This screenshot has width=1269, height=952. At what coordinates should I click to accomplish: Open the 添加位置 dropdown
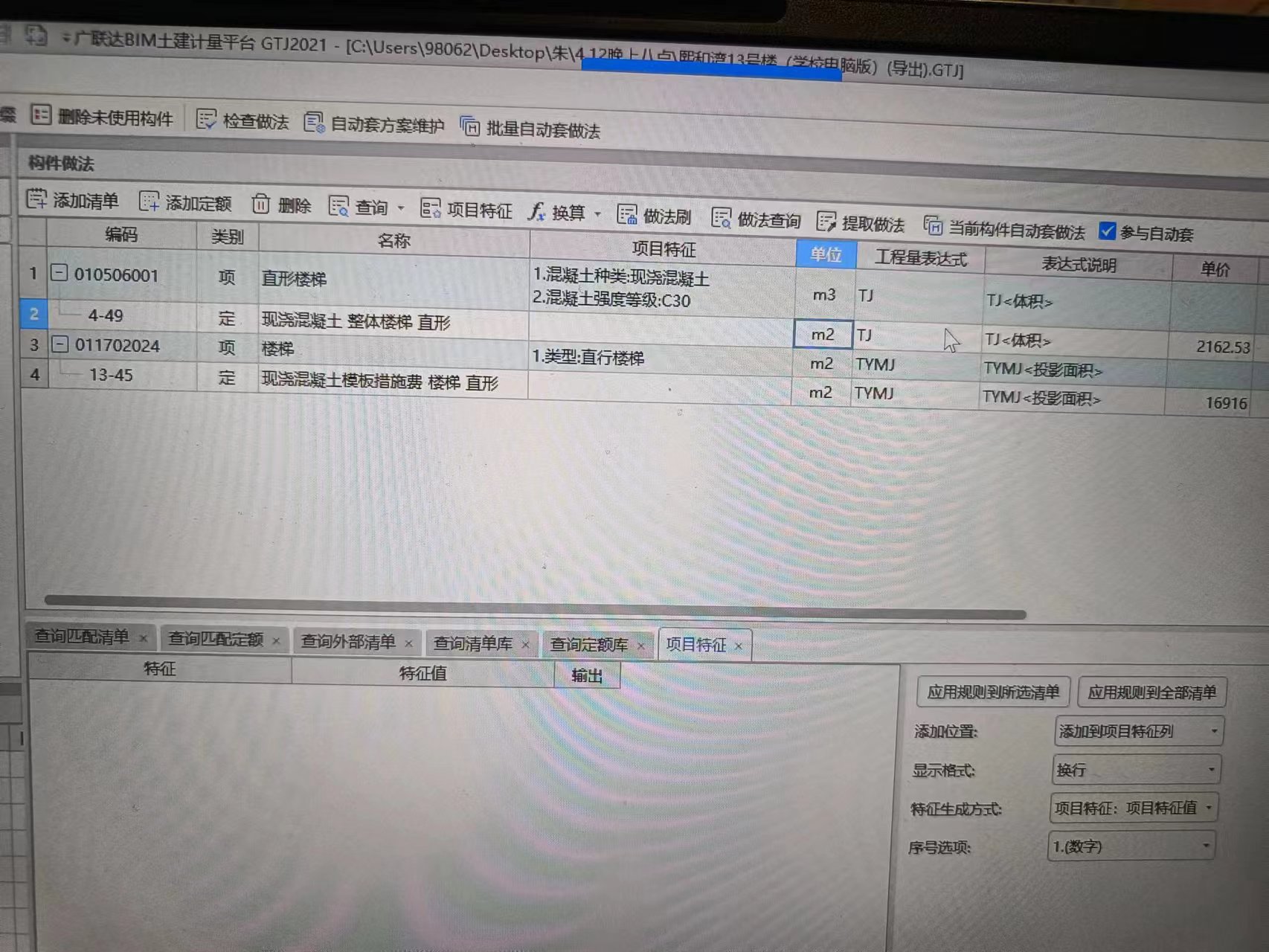(1138, 731)
